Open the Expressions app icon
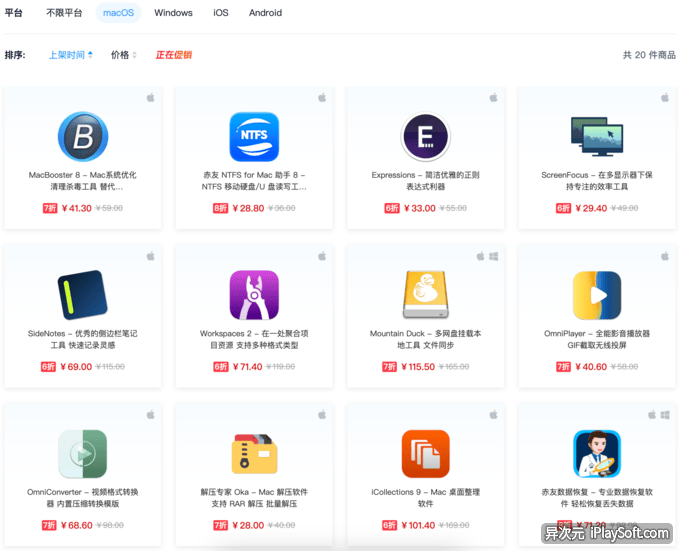The width and height of the screenshot is (680, 551). point(425,137)
